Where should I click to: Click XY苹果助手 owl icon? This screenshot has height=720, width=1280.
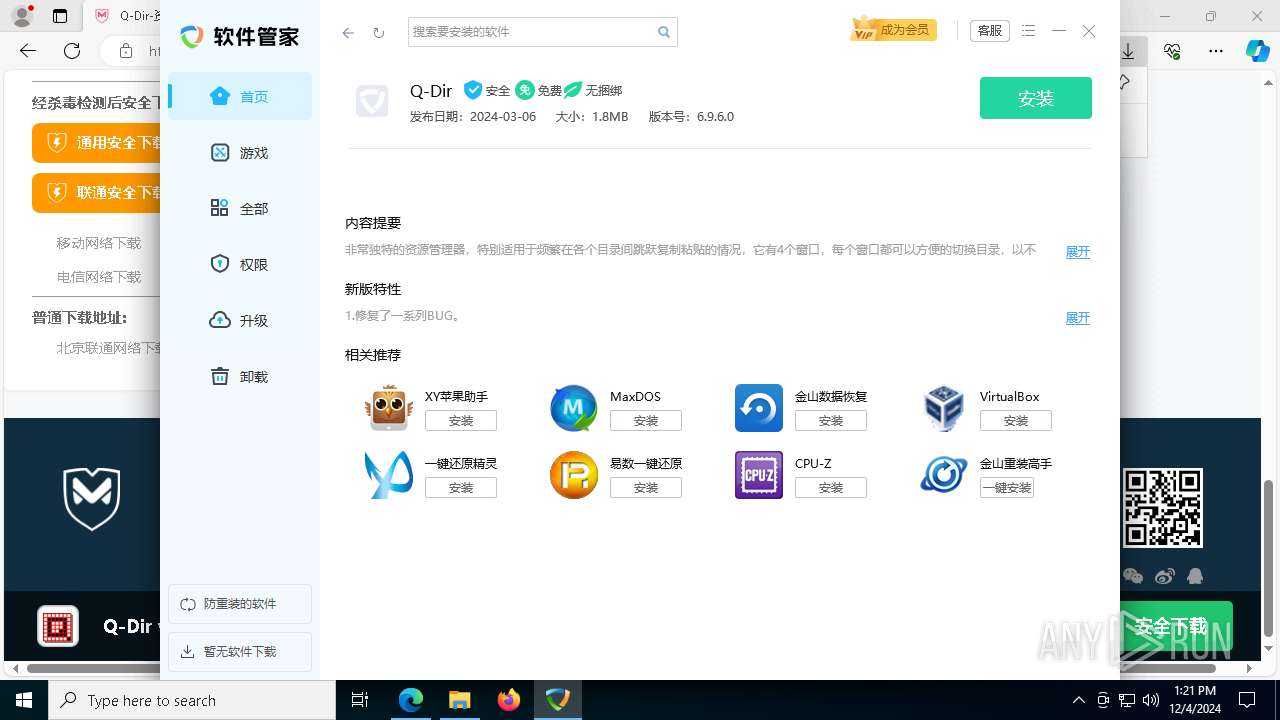(389, 408)
